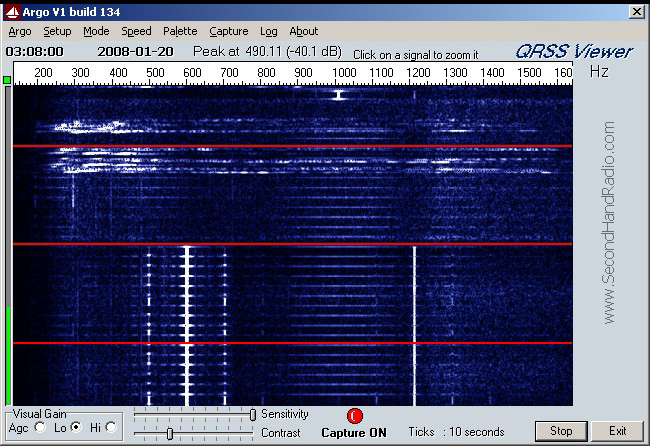The width and height of the screenshot is (650, 446).
Task: Click the 1500 mark on frequency scale
Action: tap(529, 73)
